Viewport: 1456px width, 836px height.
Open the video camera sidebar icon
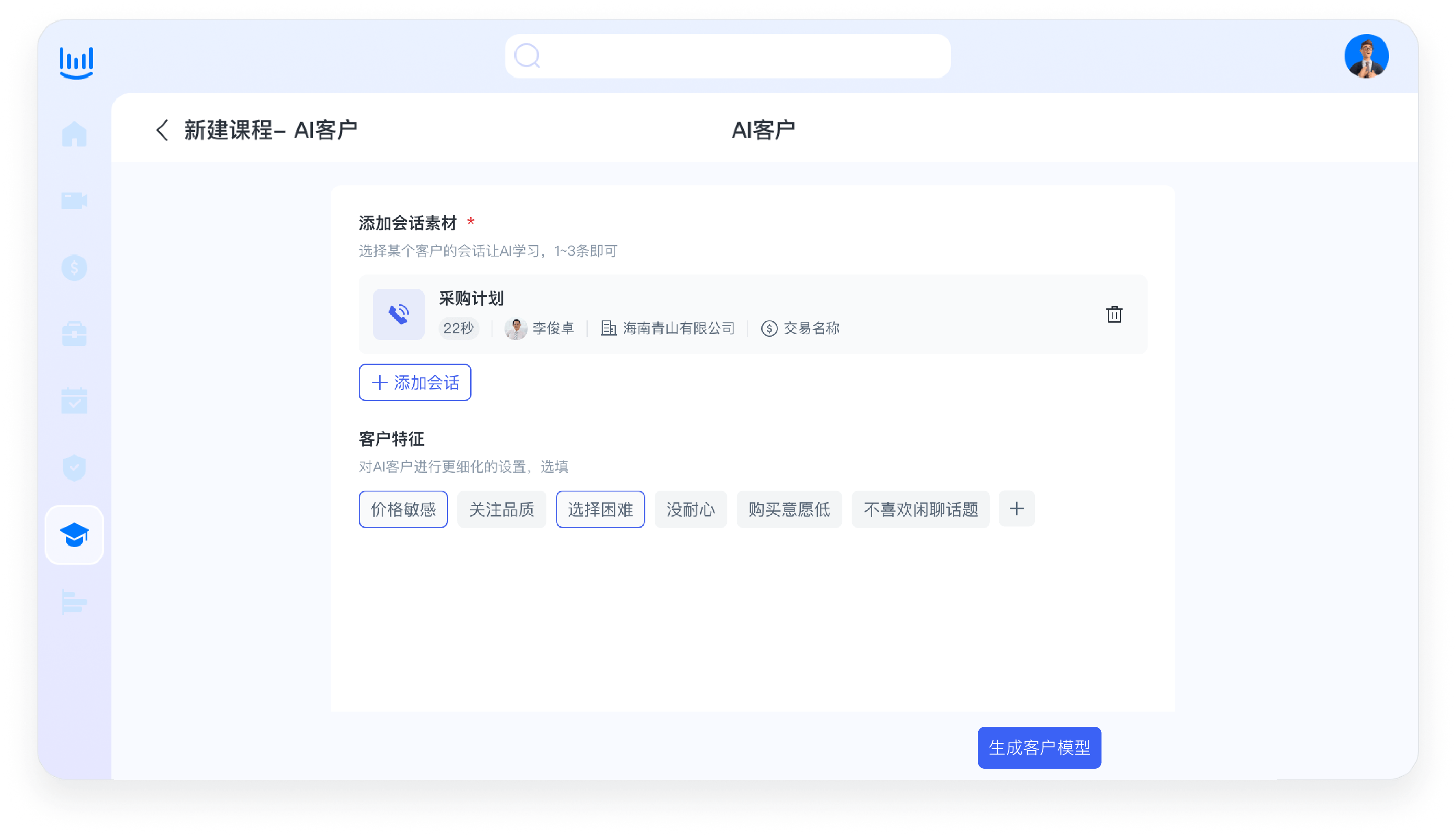74,201
